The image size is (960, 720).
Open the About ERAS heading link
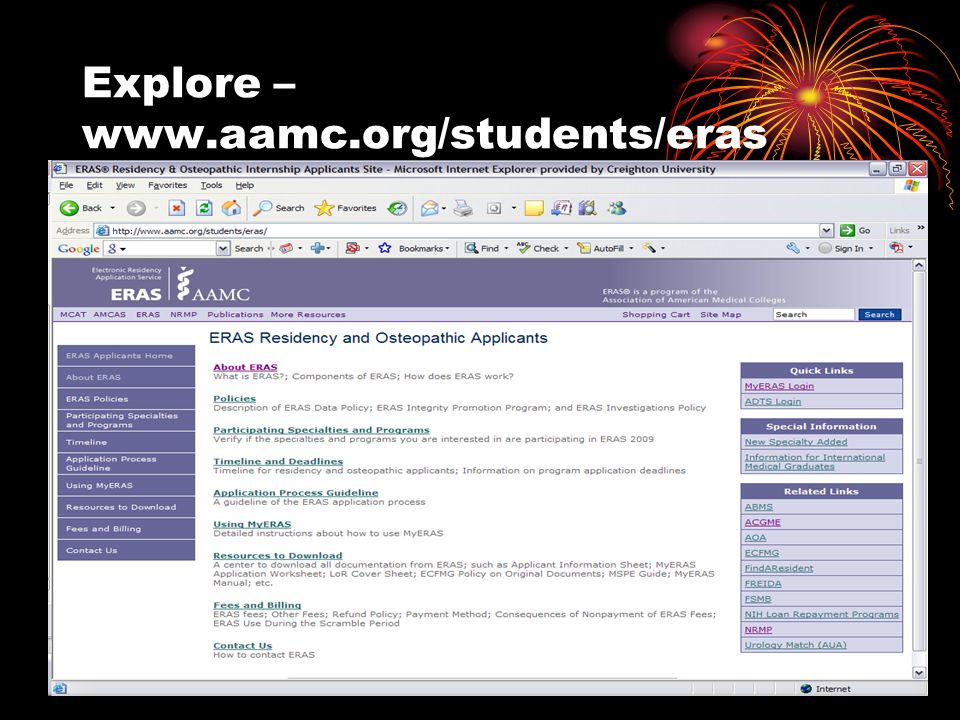(245, 367)
